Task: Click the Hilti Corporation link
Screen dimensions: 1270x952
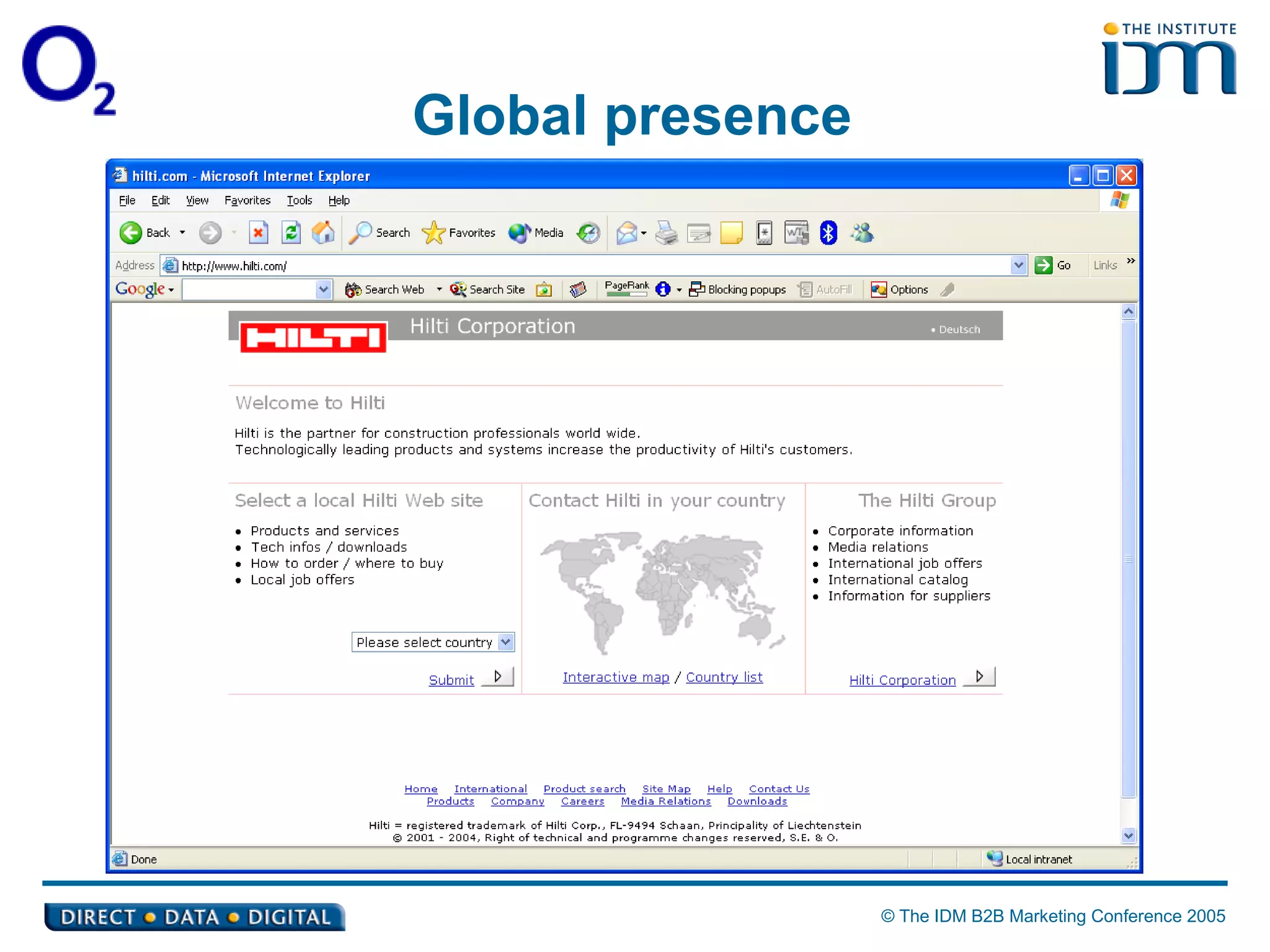Action: 902,680
